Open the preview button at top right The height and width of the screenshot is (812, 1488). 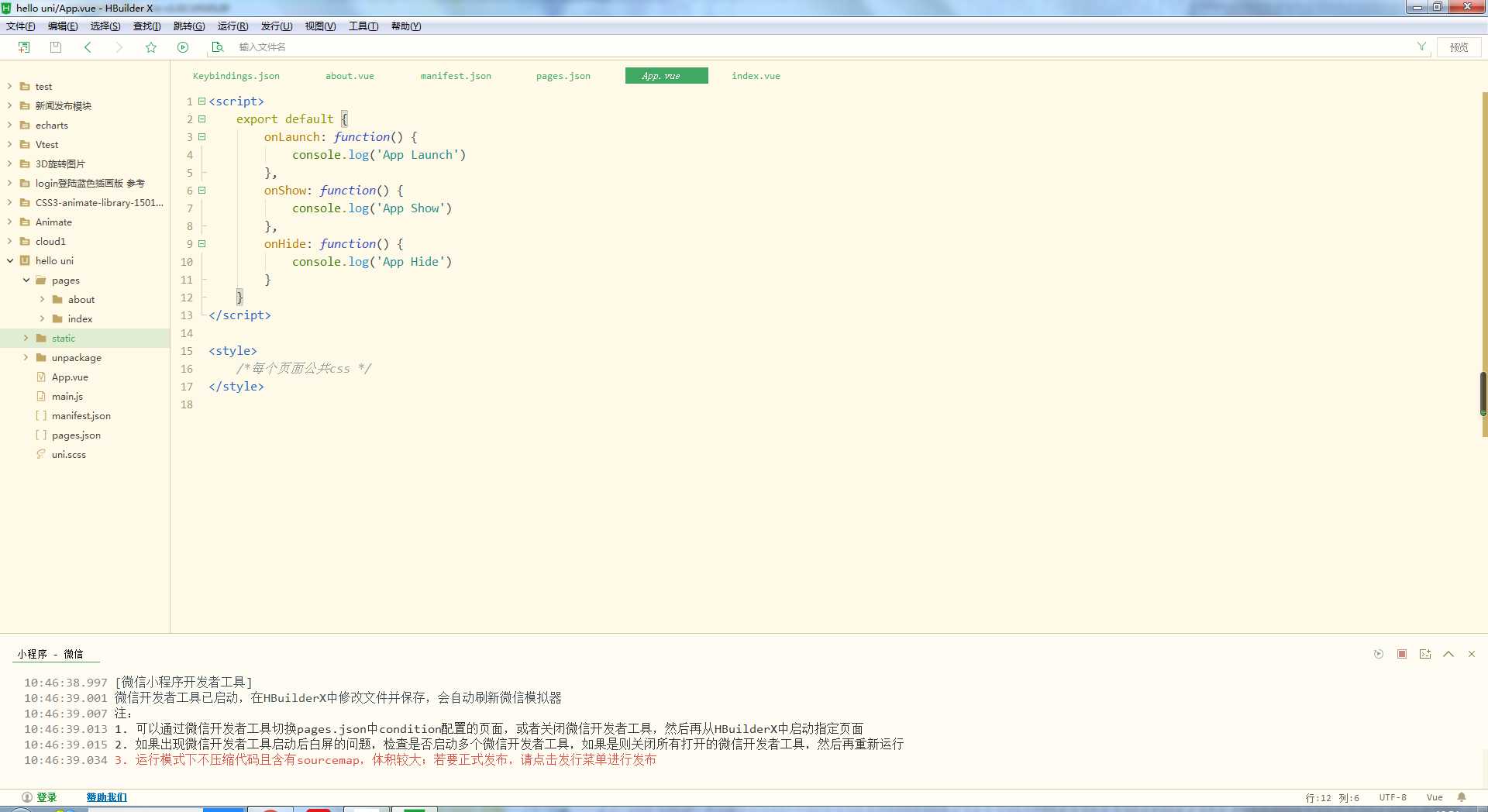[1459, 47]
